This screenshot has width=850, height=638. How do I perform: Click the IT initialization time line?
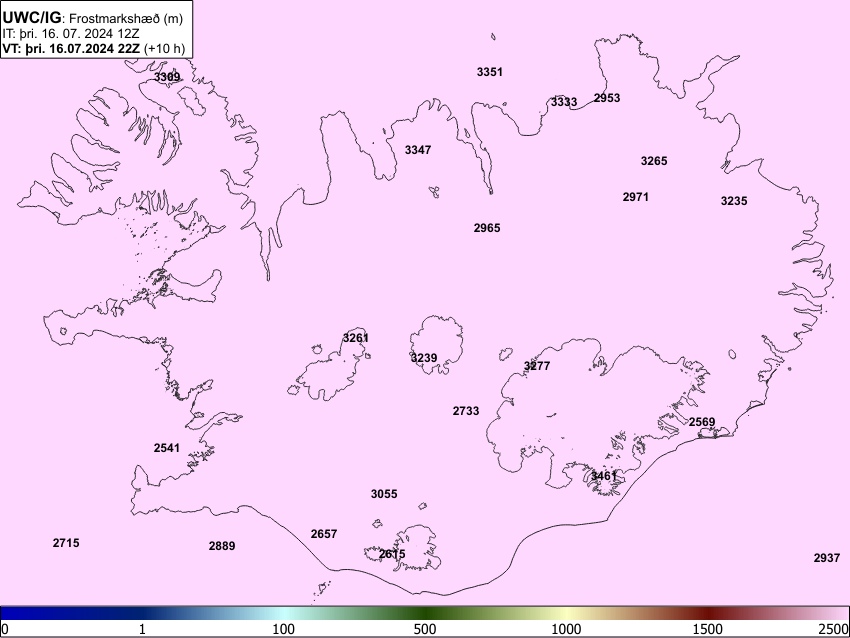coord(71,34)
